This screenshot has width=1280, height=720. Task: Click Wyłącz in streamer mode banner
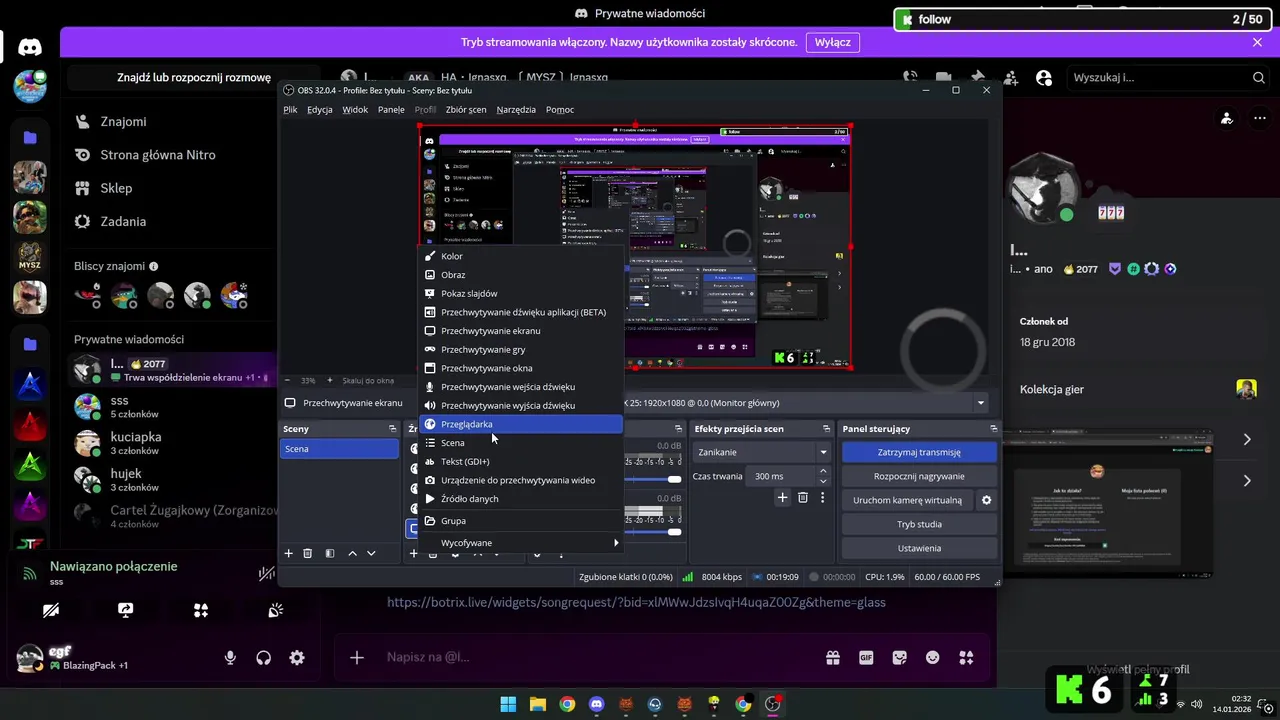click(832, 42)
